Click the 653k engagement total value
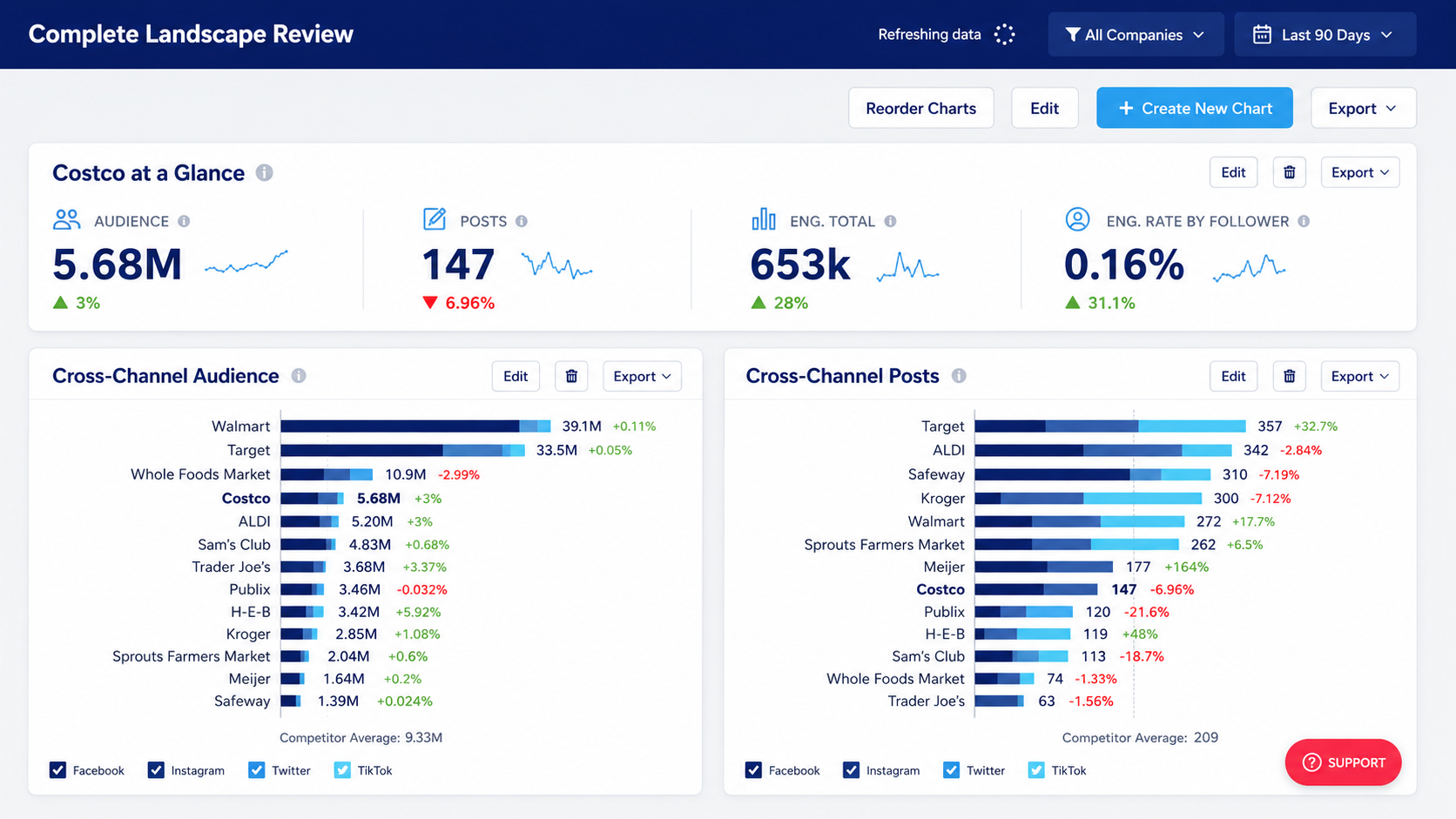This screenshot has height=819, width=1456. (800, 265)
